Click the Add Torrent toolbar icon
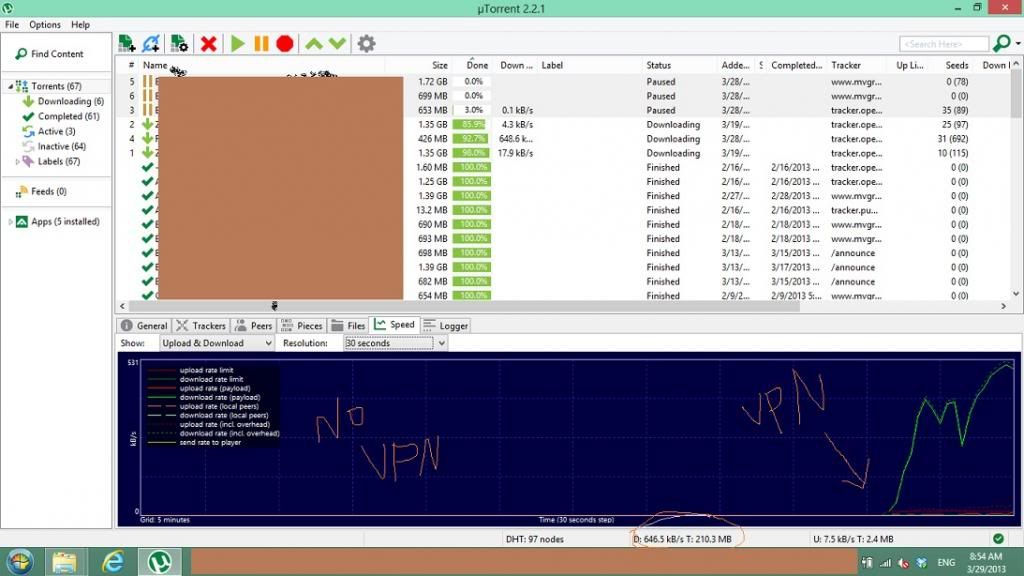Image resolution: width=1024 pixels, height=576 pixels. [127, 44]
